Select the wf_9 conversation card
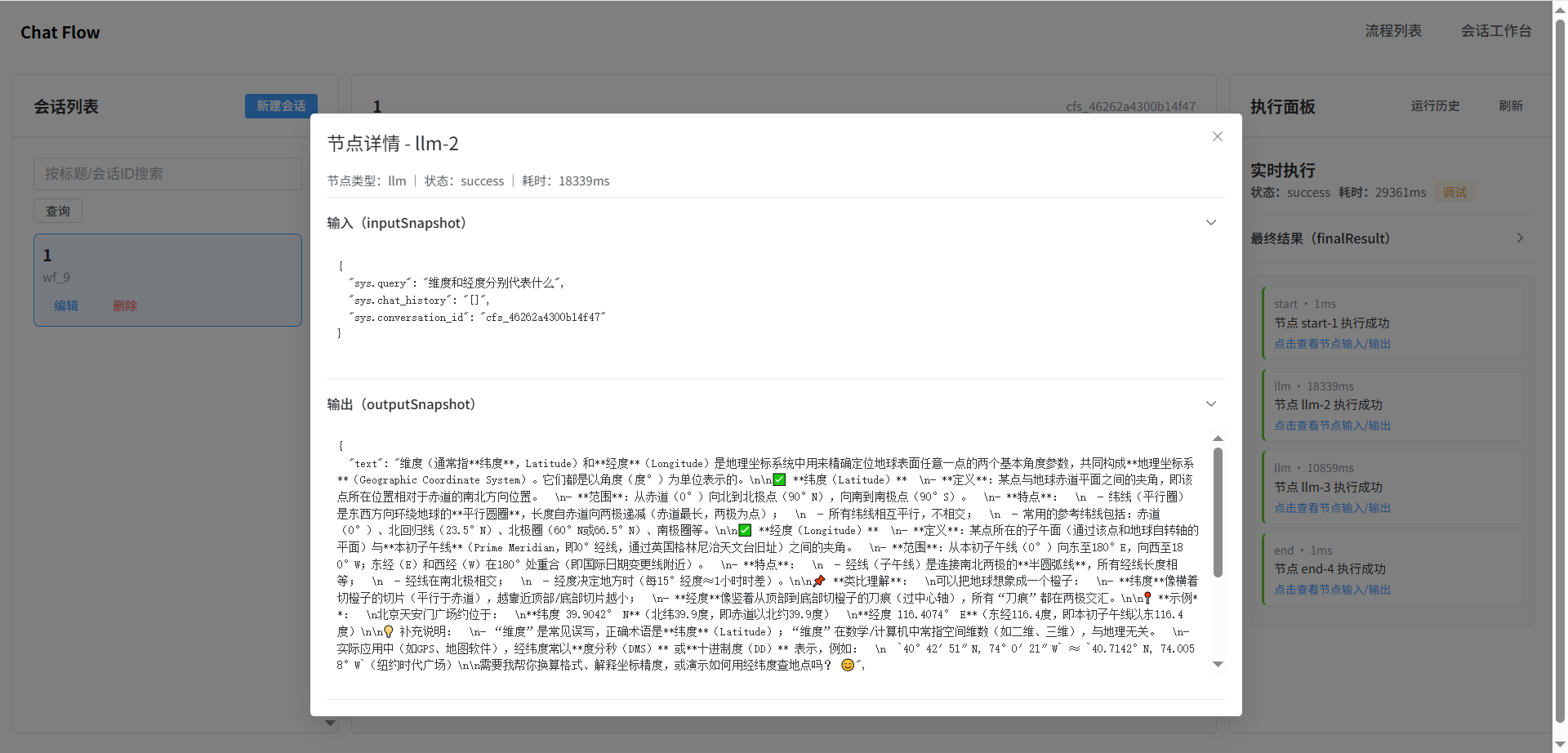Viewport: 1568px width, 753px height. (167, 280)
